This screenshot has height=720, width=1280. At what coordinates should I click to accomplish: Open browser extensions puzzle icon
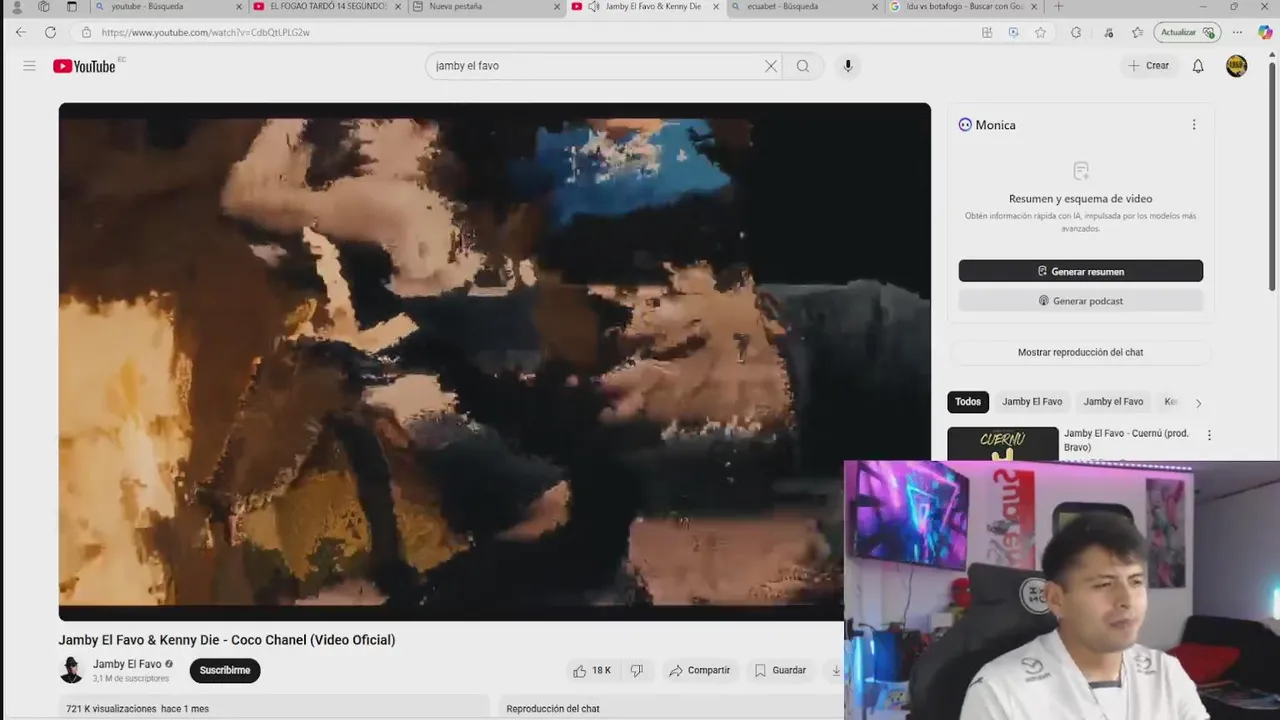point(1076,32)
